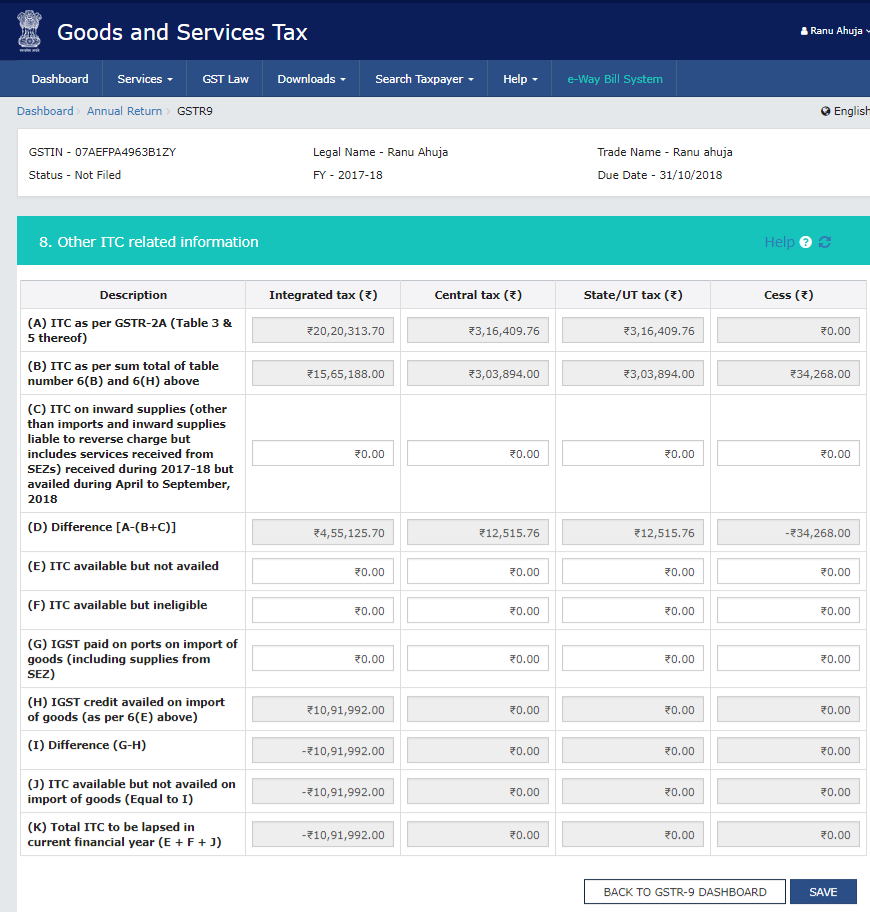
Task: Click the SAVE button
Action: tap(823, 892)
